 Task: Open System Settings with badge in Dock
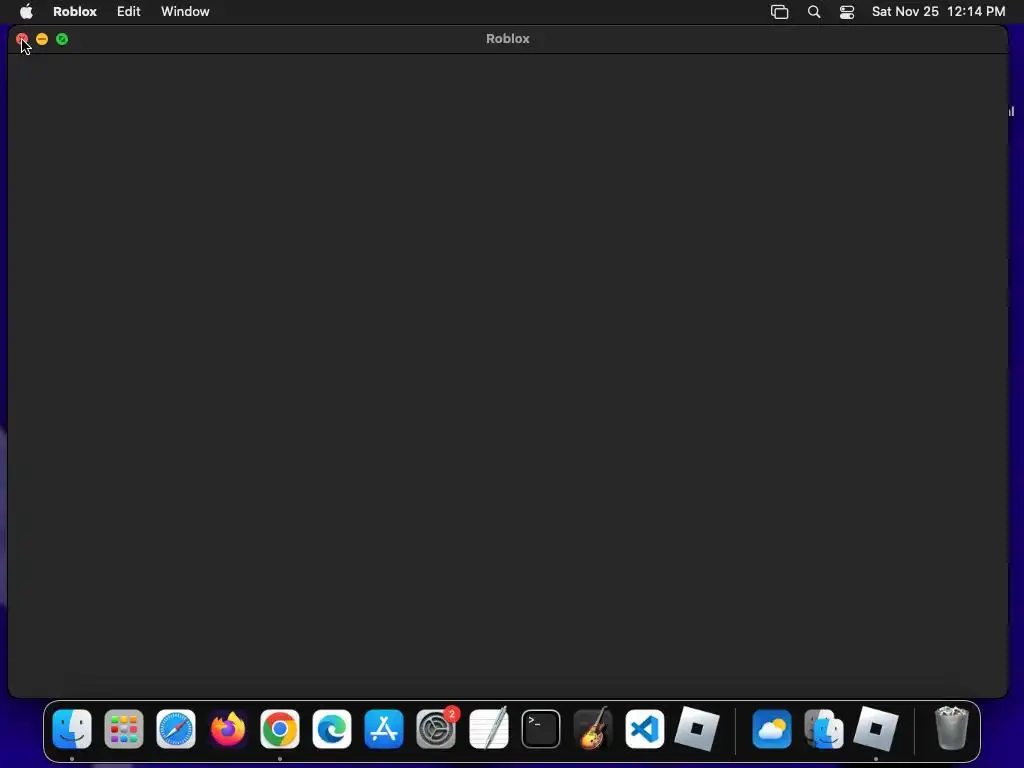(x=436, y=729)
